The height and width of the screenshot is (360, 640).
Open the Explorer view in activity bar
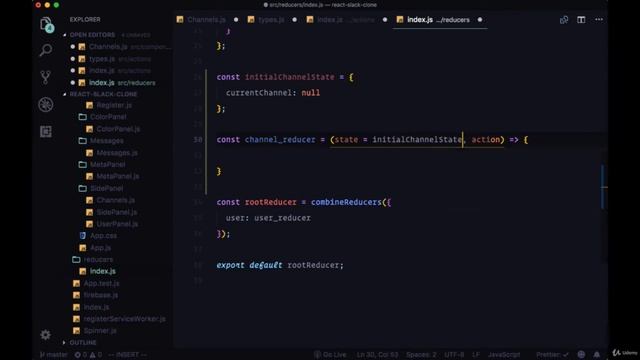tap(46, 24)
